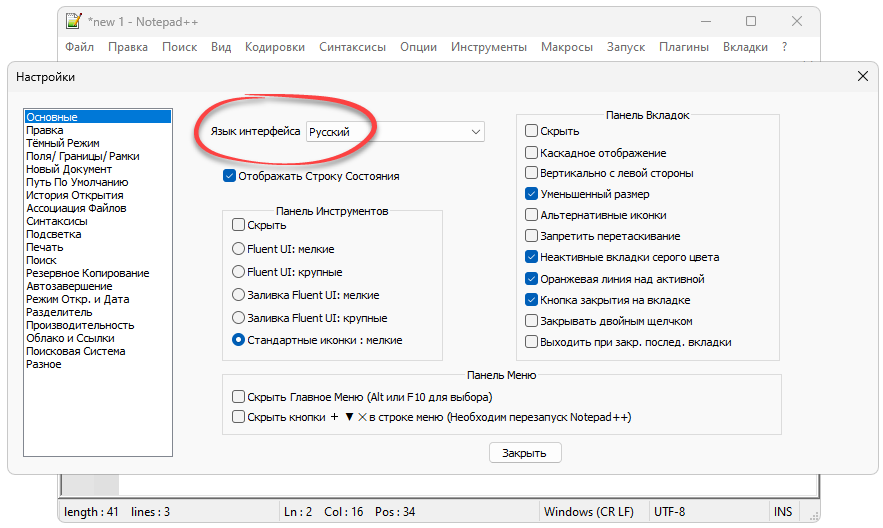Open the Плагины menu
The image size is (883, 528).
pyautogui.click(x=684, y=47)
